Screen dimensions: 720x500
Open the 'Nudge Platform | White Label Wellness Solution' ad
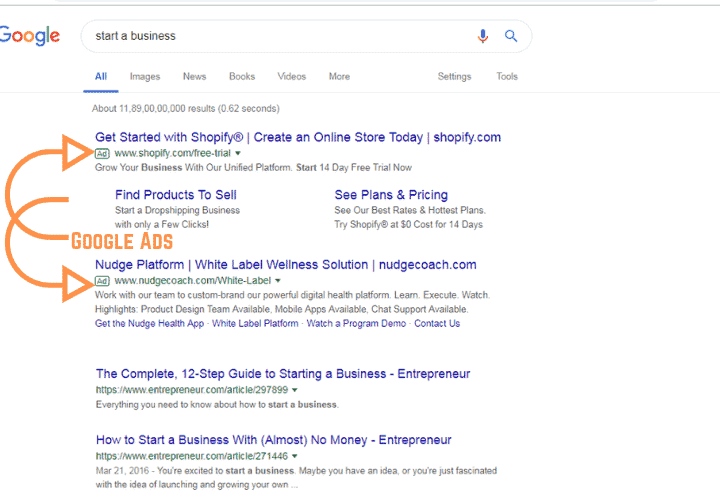[x=286, y=265]
